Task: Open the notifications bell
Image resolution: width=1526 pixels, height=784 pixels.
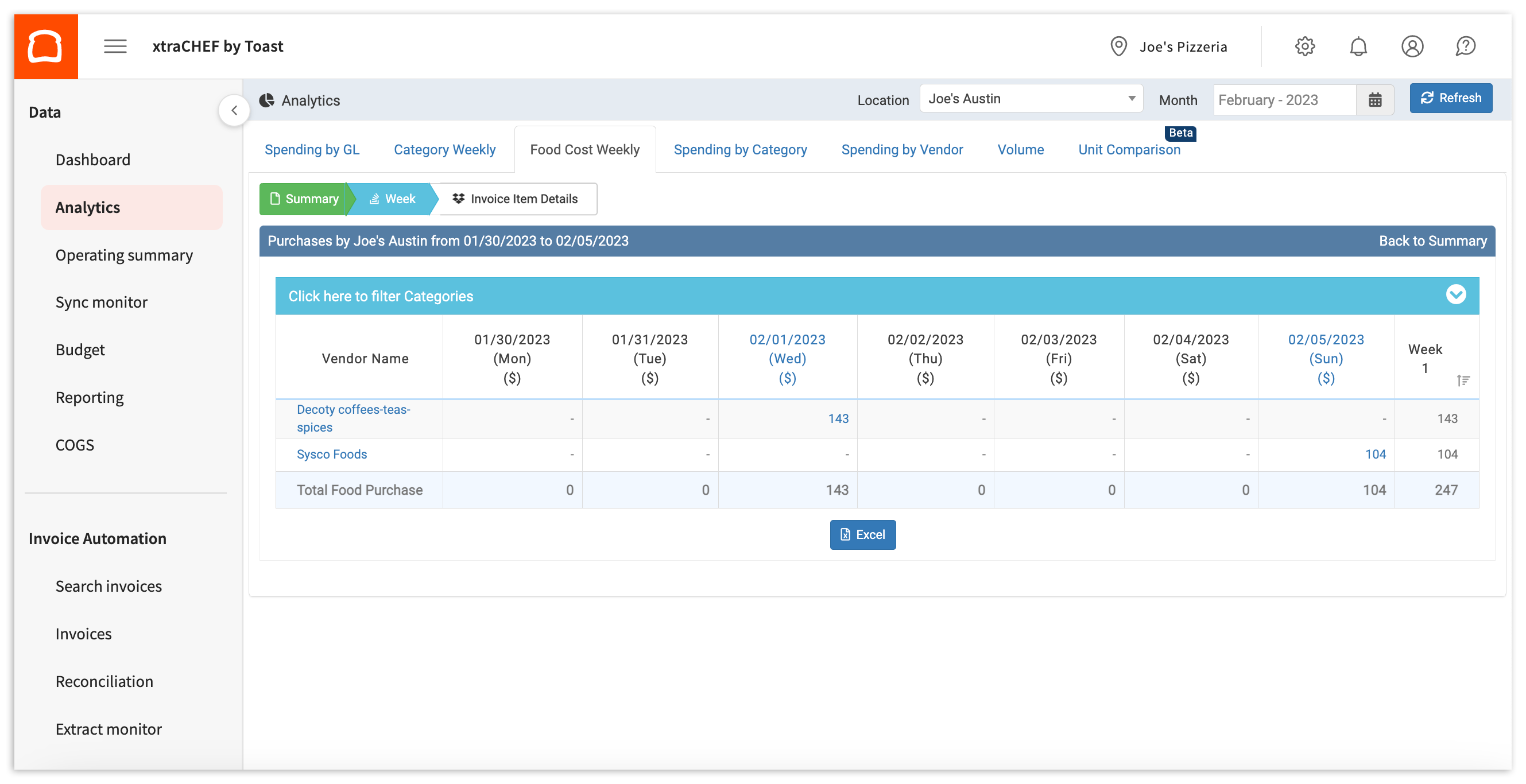Action: point(1358,46)
